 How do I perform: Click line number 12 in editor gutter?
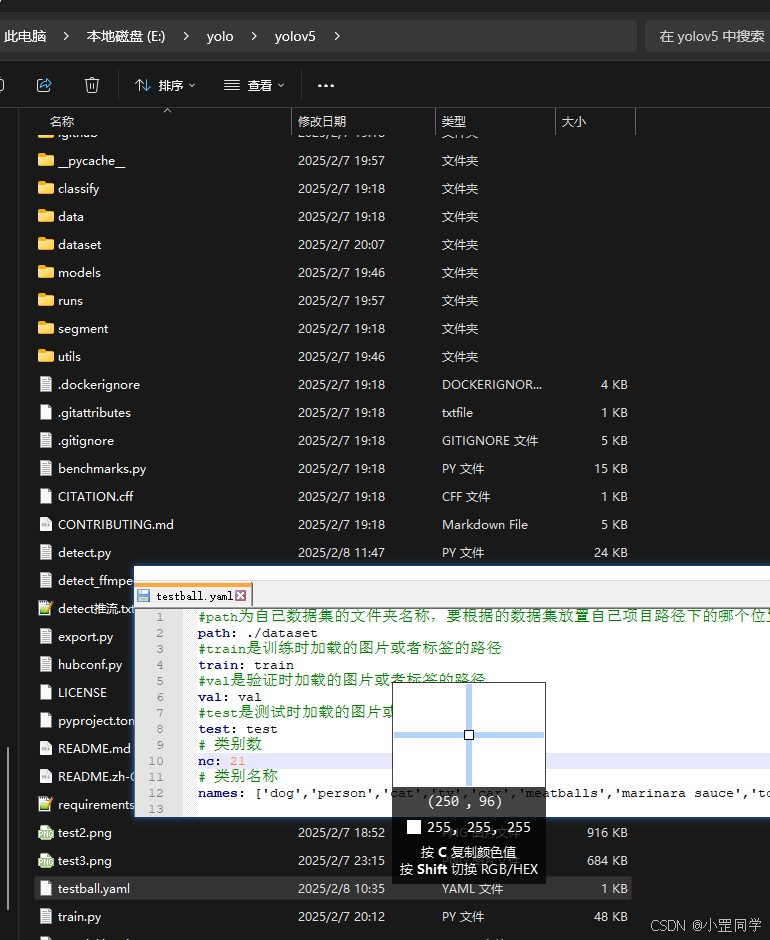pos(156,793)
